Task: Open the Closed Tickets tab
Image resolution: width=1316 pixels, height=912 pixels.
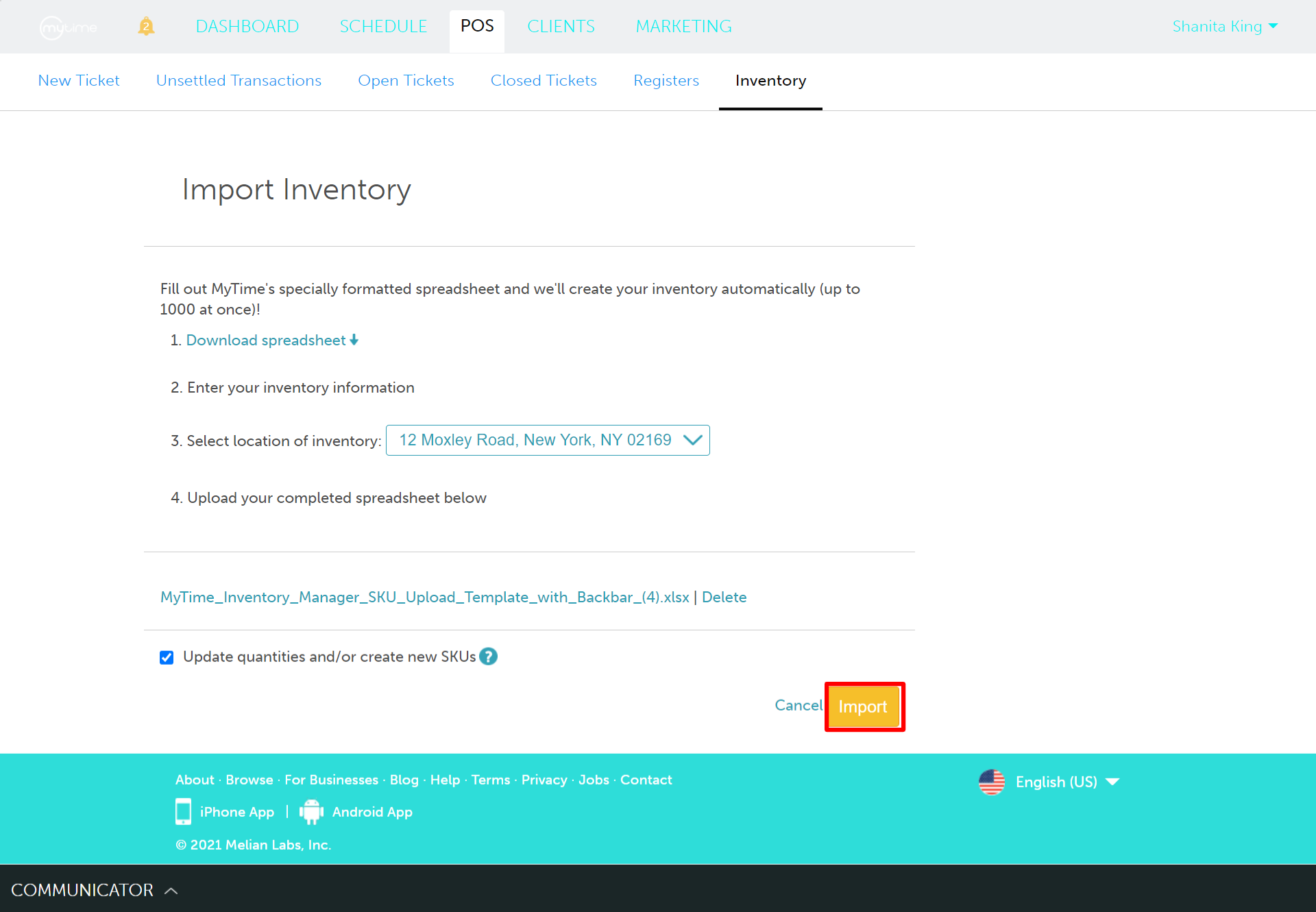Action: pos(544,80)
